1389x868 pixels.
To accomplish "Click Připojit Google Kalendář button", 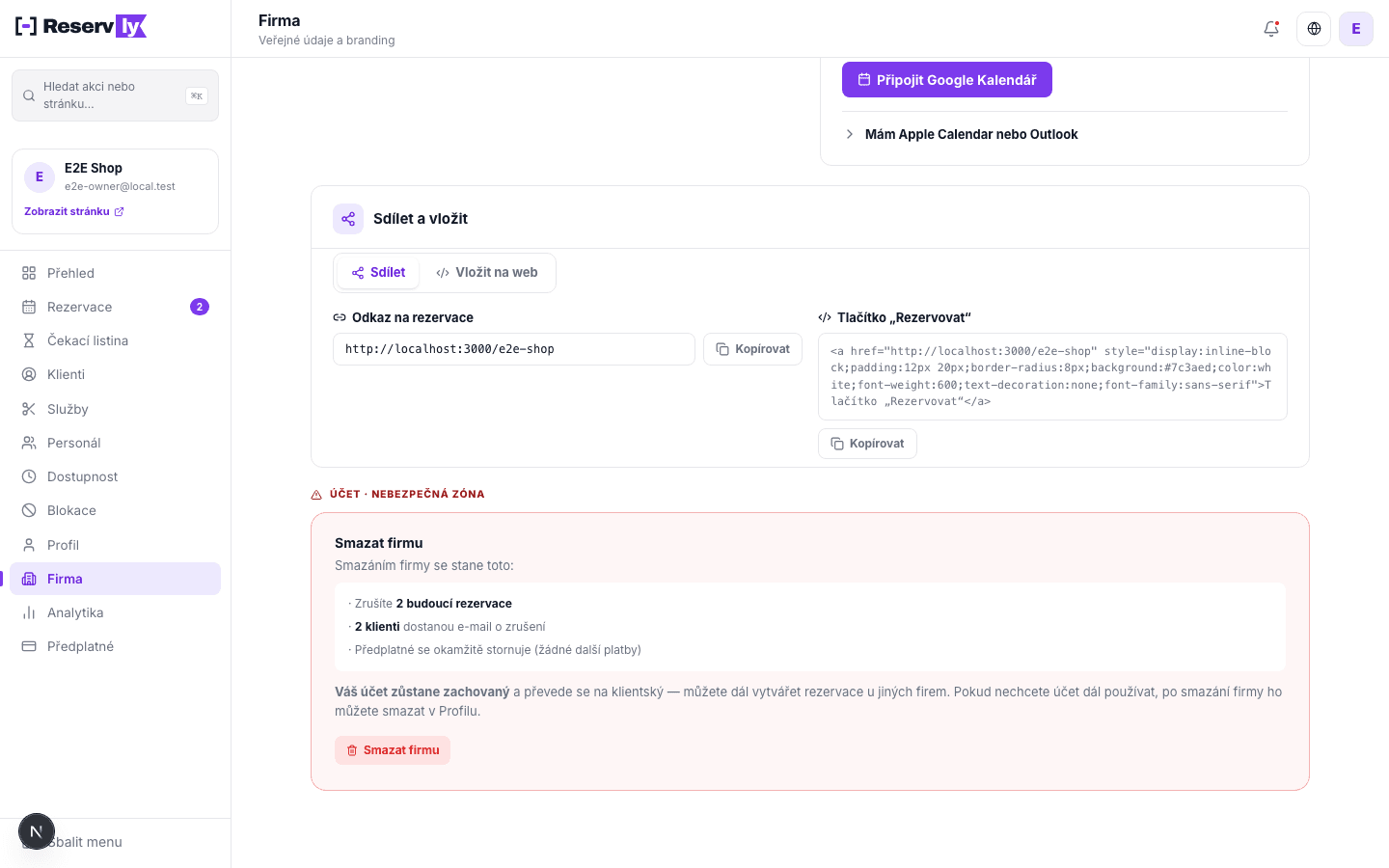I will pyautogui.click(x=947, y=80).
